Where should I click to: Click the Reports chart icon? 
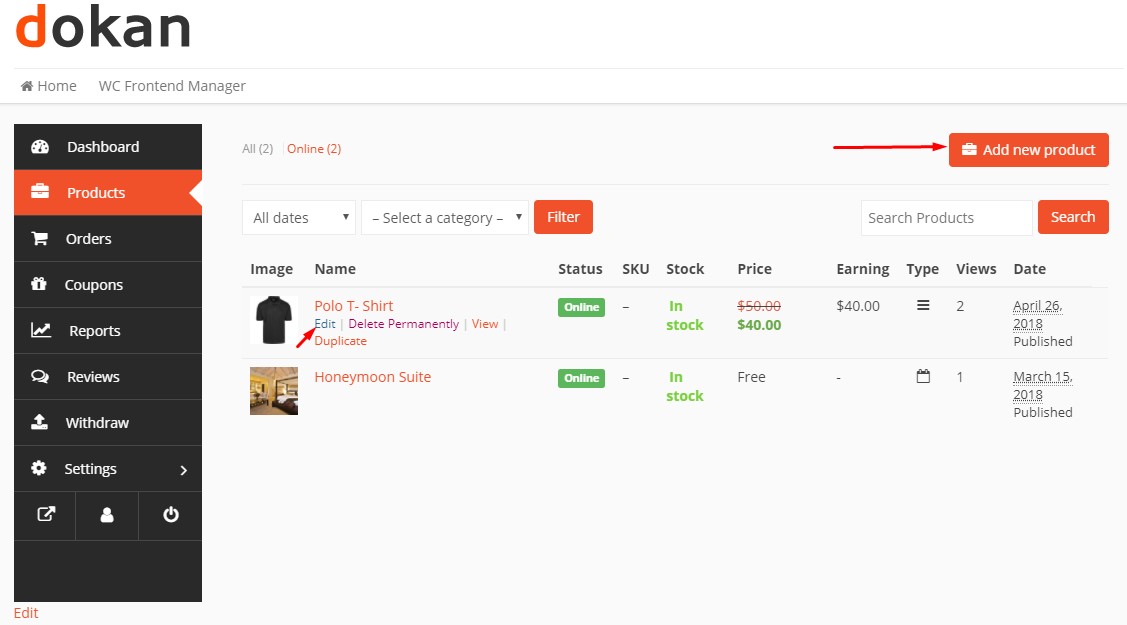[x=40, y=330]
